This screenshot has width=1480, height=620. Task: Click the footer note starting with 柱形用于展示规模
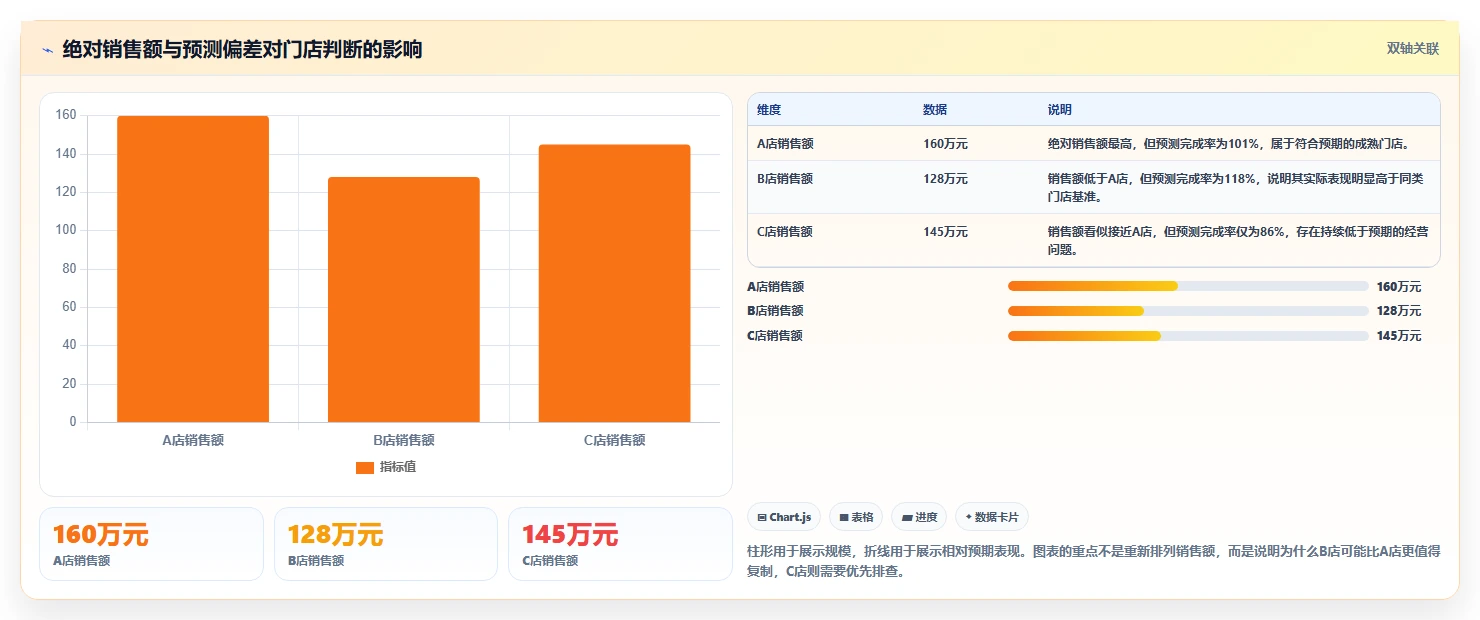[1094, 563]
